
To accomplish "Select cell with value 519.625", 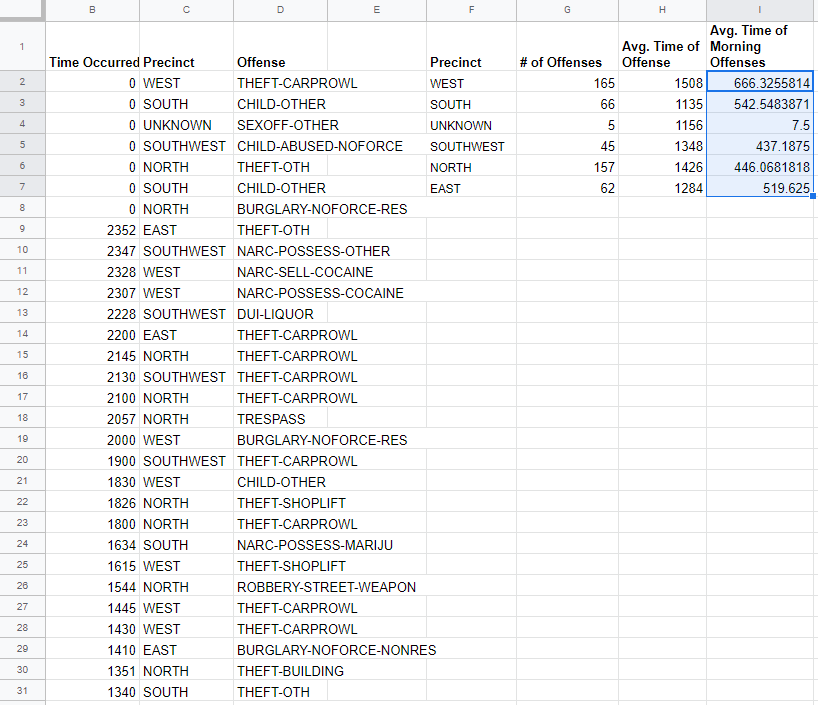I will (x=760, y=186).
